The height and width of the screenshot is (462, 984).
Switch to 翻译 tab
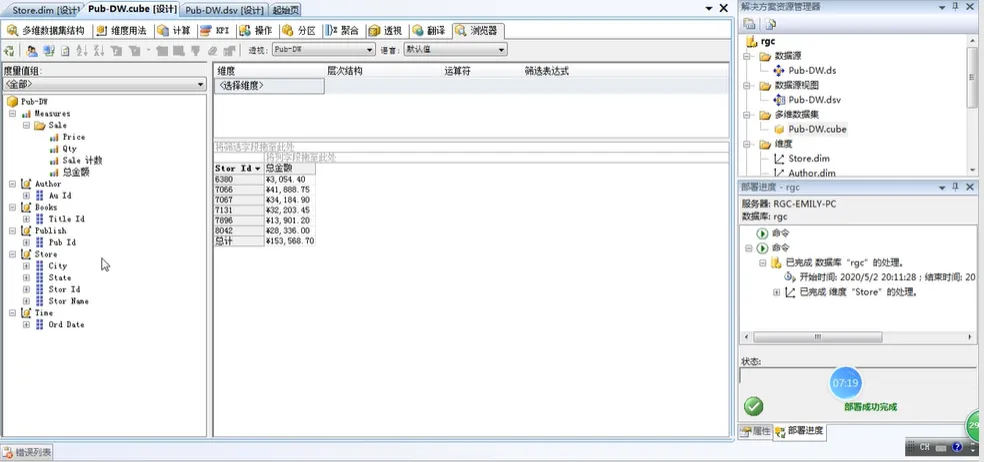click(429, 30)
